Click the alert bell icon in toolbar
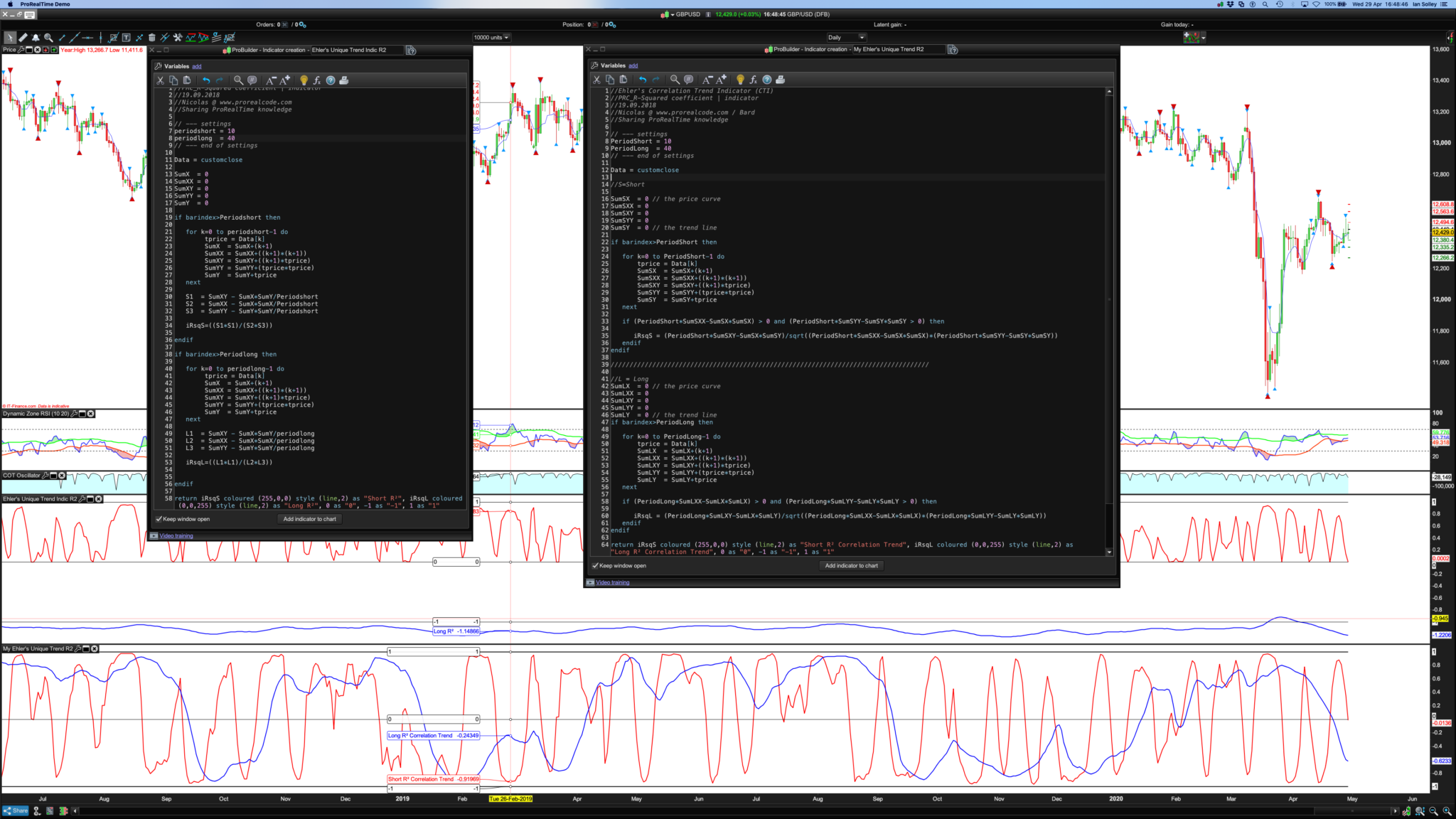1456x819 pixels. click(36, 38)
